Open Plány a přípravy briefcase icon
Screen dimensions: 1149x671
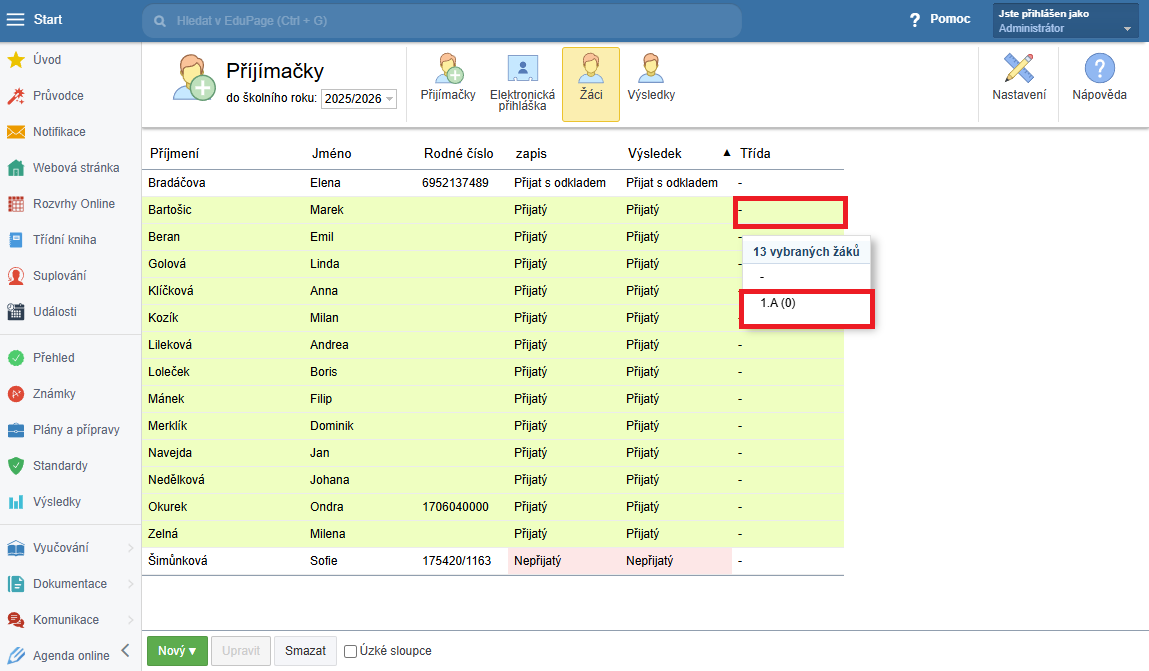15,429
